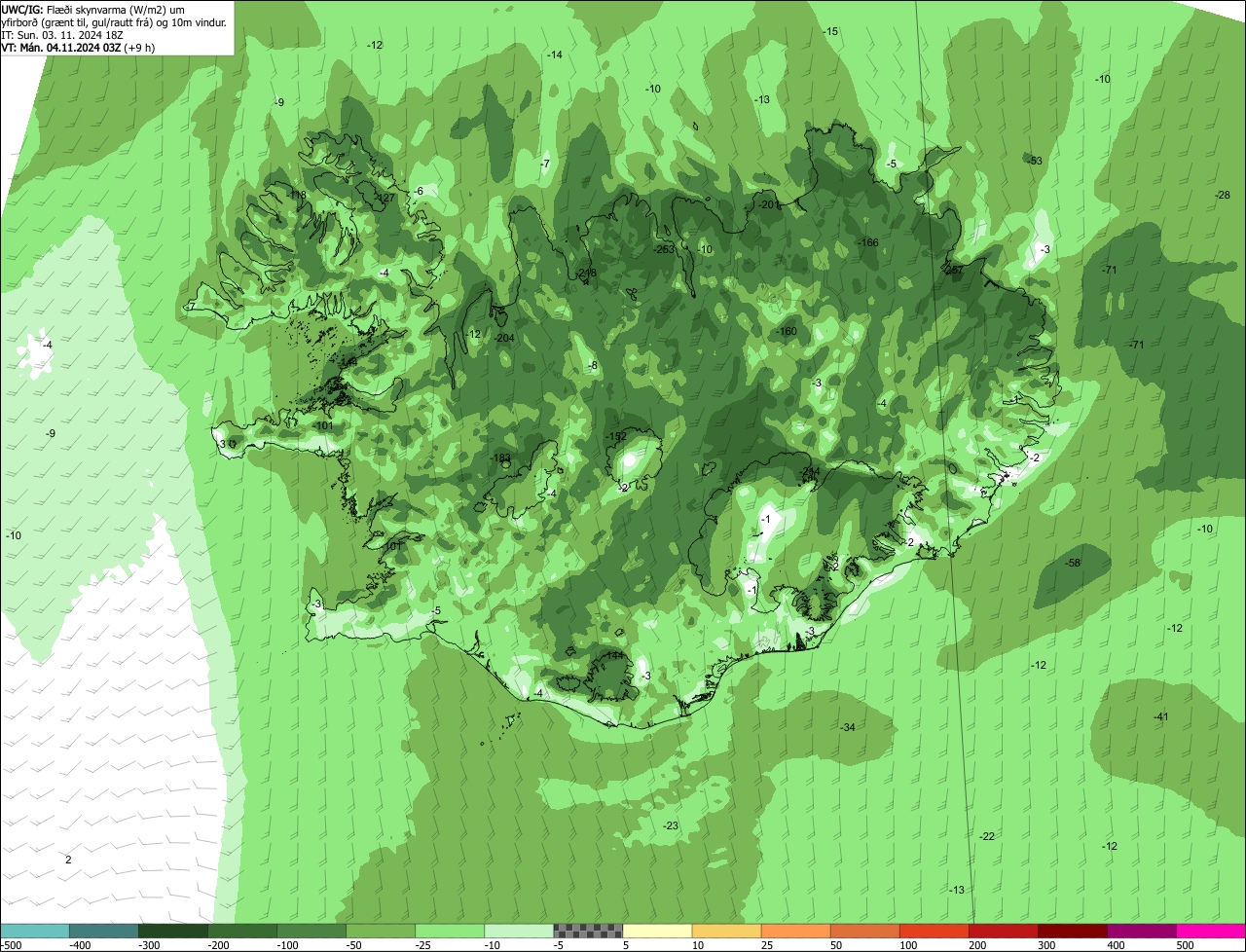Screen dimensions: 1246x952
Task: Pick the 100 to 200 red-orange legend swatch
Action: 934,931
